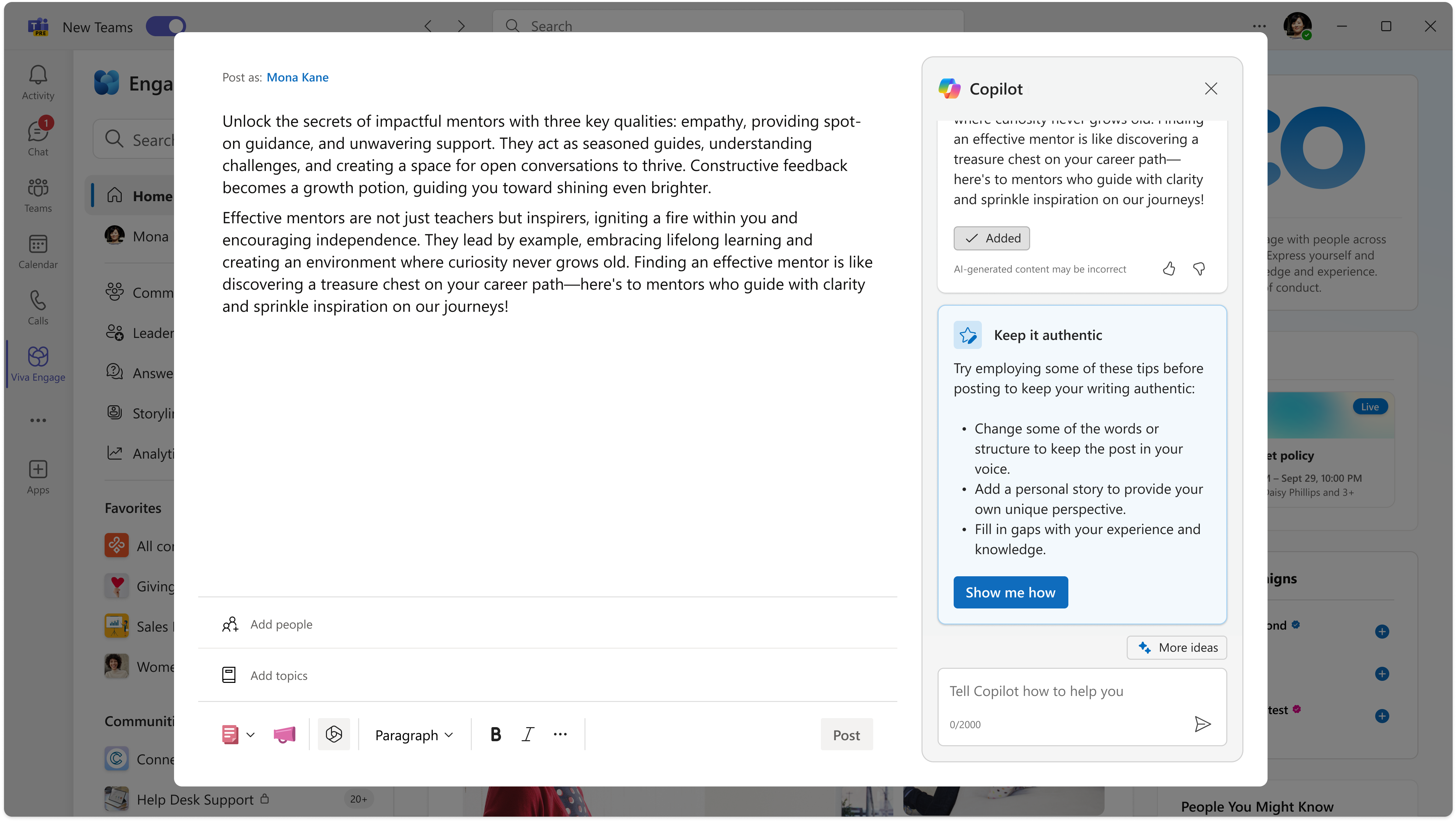This screenshot has height=822, width=1456.
Task: Click the Post button to publish
Action: click(846, 734)
